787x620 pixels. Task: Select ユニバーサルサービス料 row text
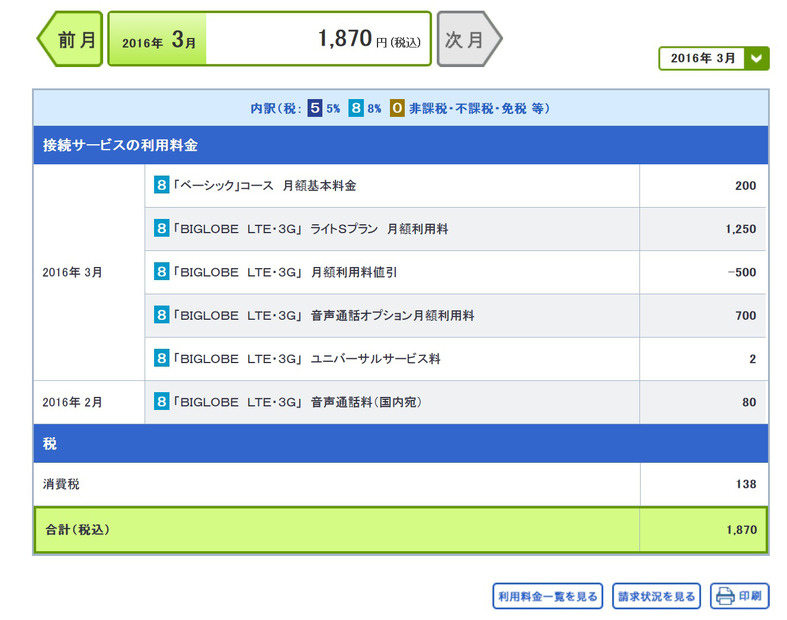point(307,359)
